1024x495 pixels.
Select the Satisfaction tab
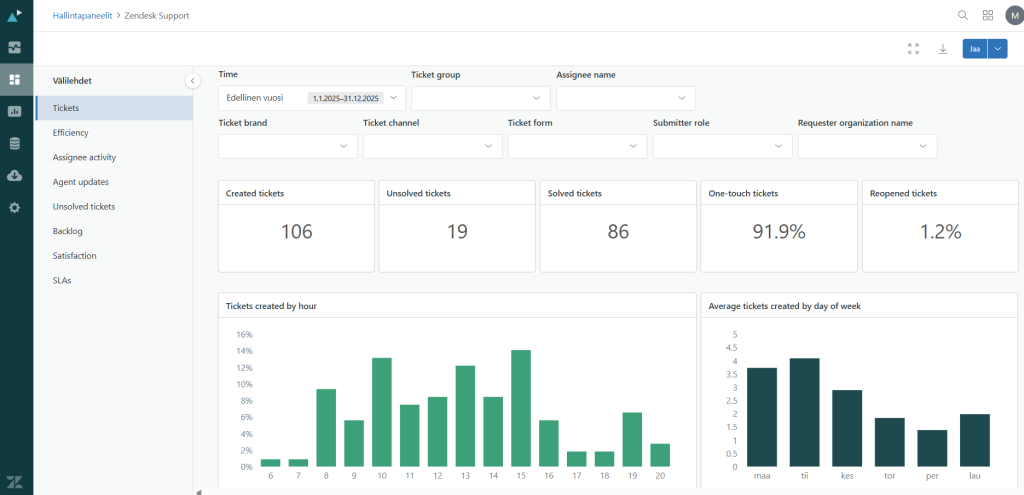74,256
